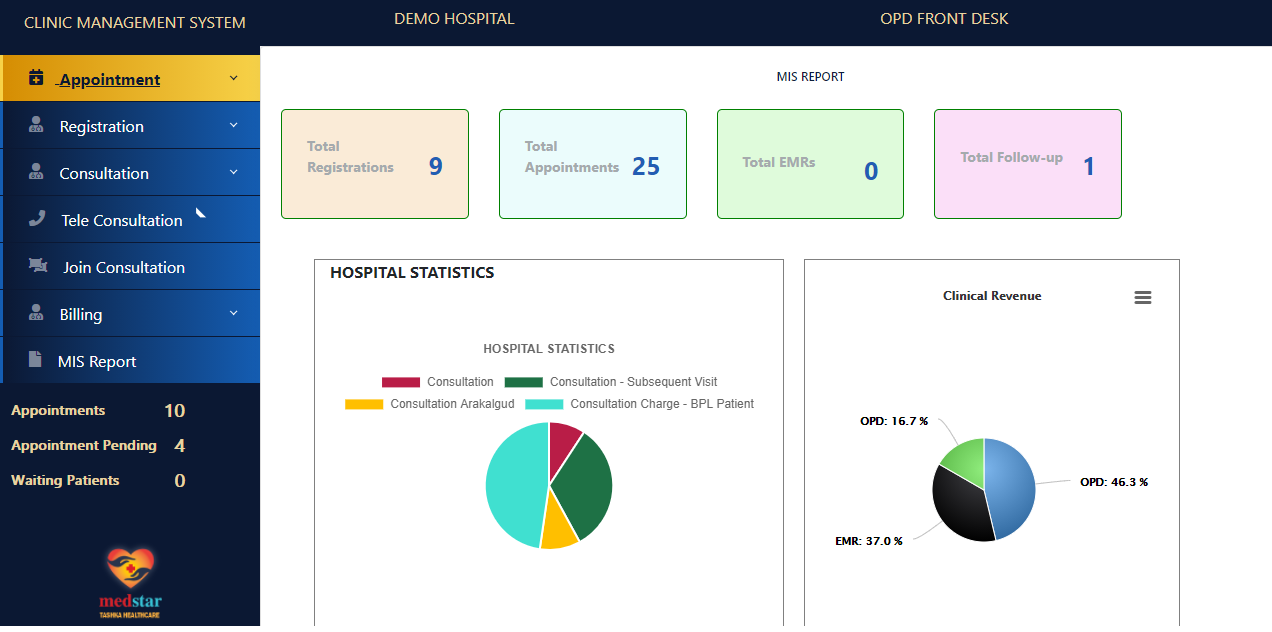The image size is (1272, 632).
Task: Toggle Consultation - Subsequent Visit legend series
Action: click(x=611, y=382)
